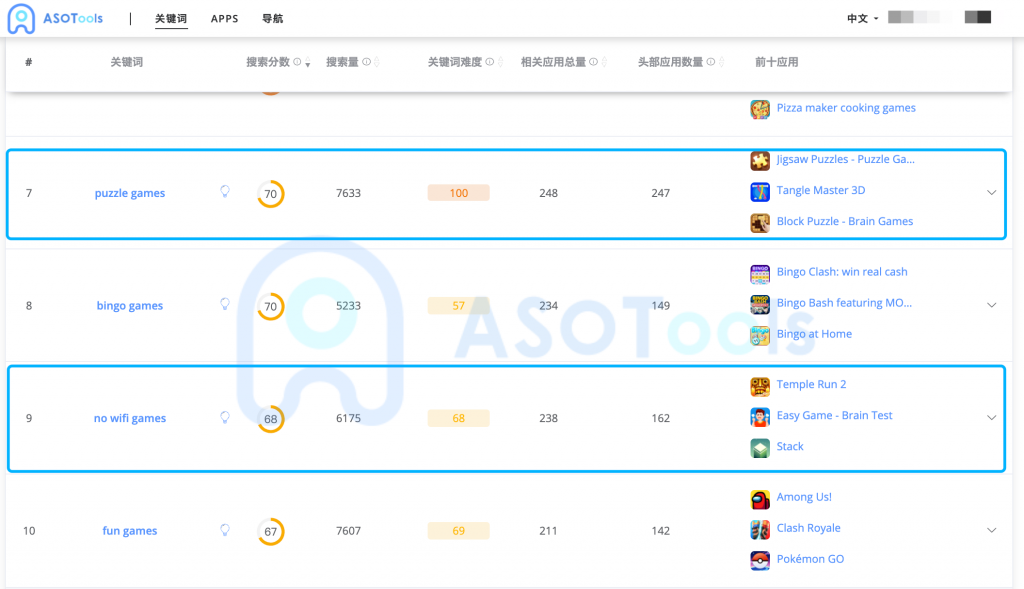Open Bingo Clash: win real cash link
This screenshot has height=589, width=1024.
(842, 272)
